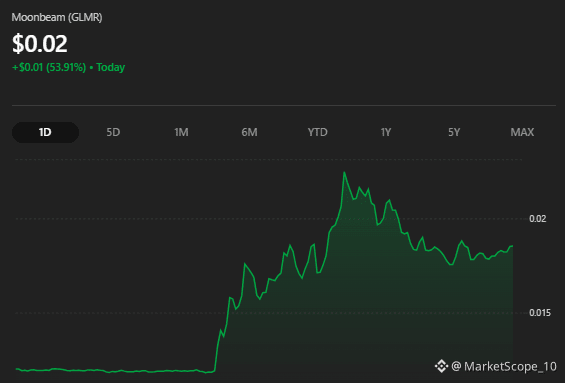Click the 0.02 axis label
This screenshot has width=565, height=383.
538,219
